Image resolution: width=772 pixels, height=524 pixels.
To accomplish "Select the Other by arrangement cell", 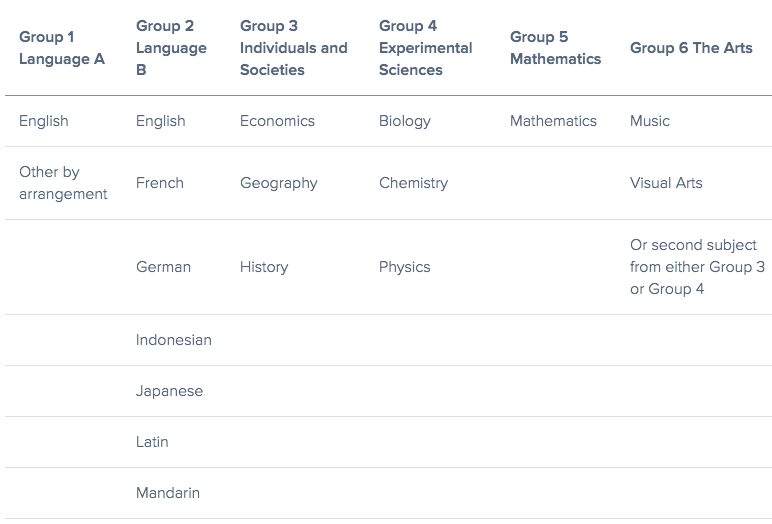I will point(62,183).
